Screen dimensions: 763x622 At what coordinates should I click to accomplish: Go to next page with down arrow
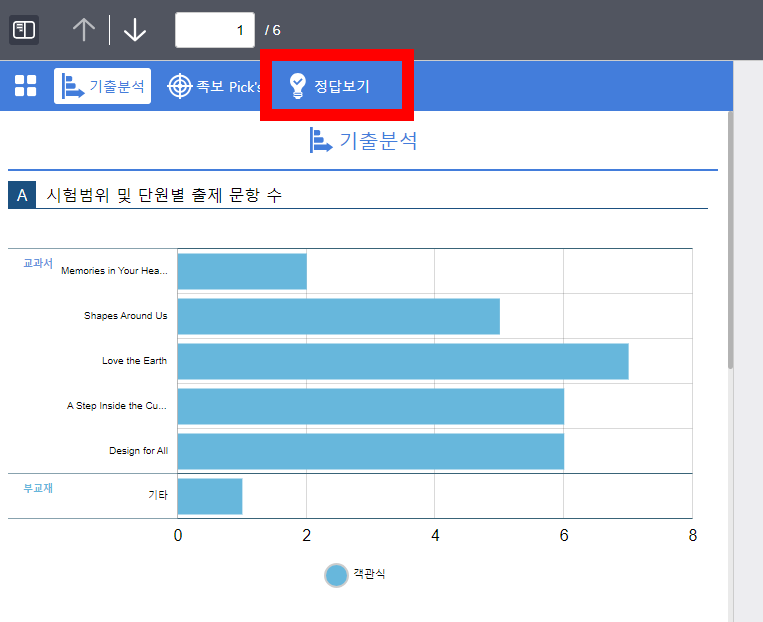click(135, 30)
